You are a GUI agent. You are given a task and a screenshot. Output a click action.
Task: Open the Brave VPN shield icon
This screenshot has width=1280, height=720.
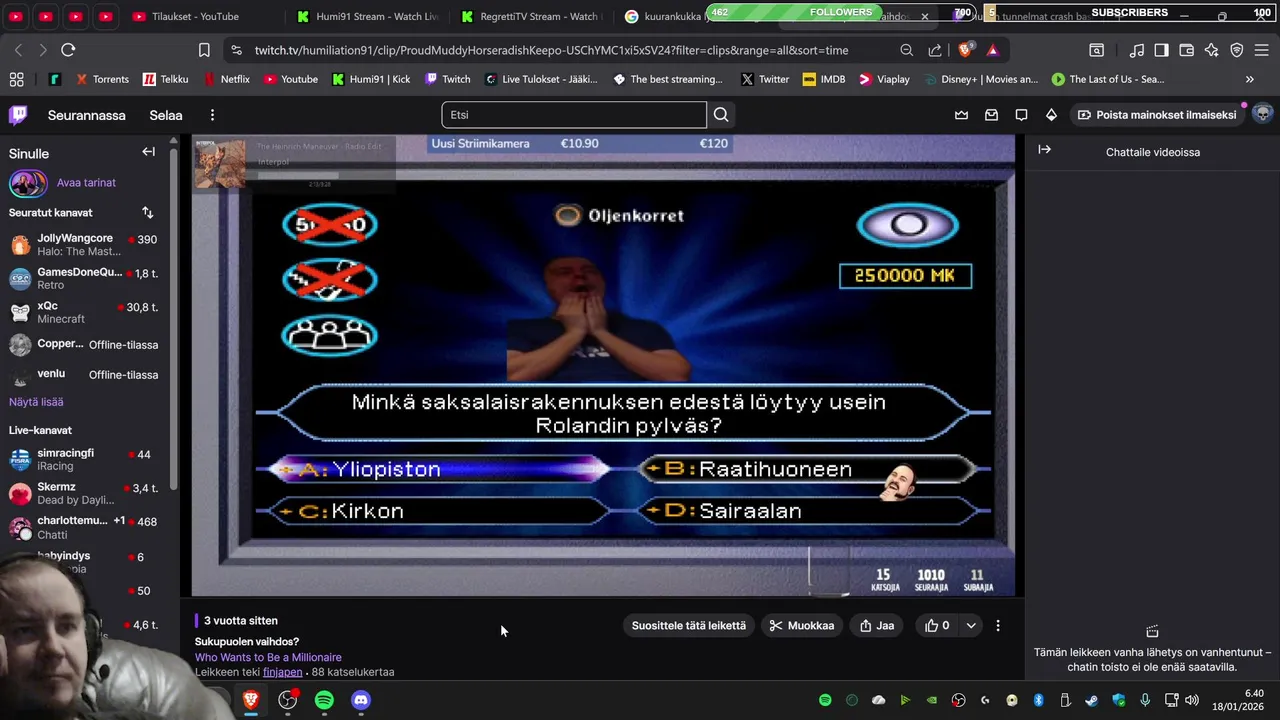[x=1237, y=50]
